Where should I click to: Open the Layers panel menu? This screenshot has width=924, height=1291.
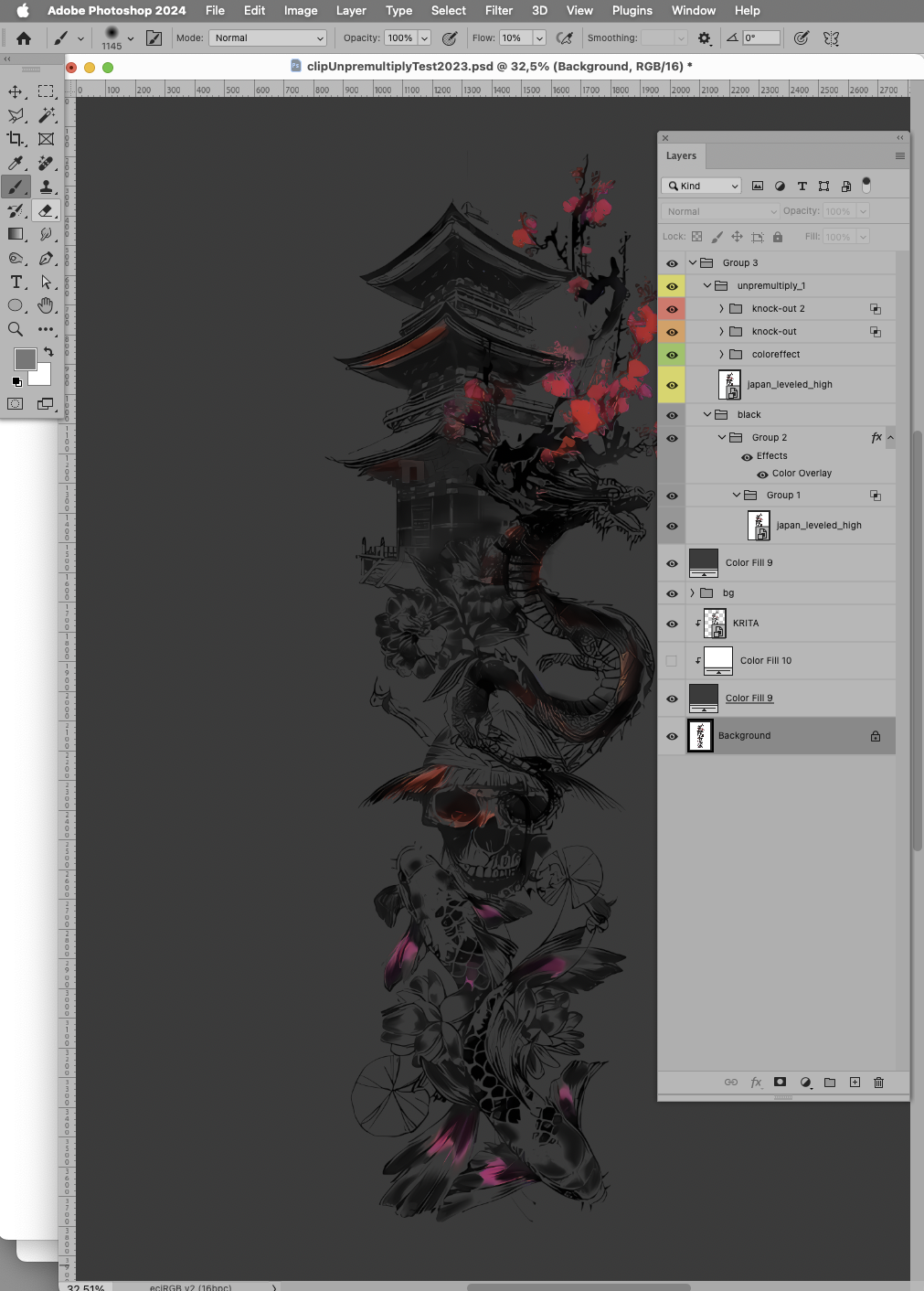pyautogui.click(x=899, y=155)
